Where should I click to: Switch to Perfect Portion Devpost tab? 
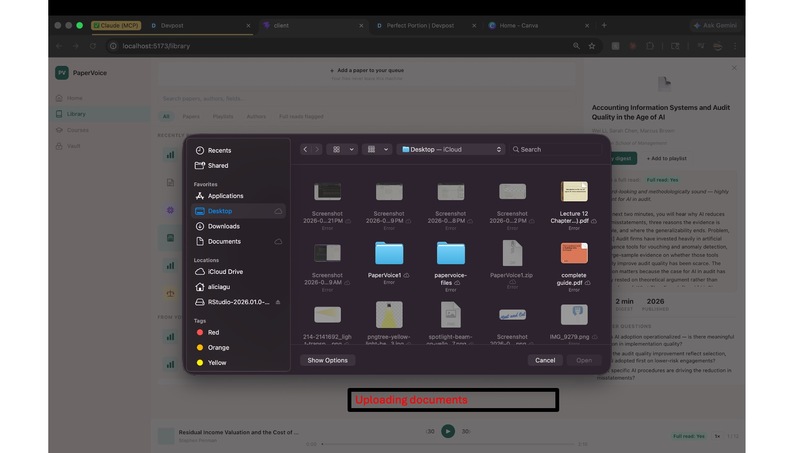426,25
